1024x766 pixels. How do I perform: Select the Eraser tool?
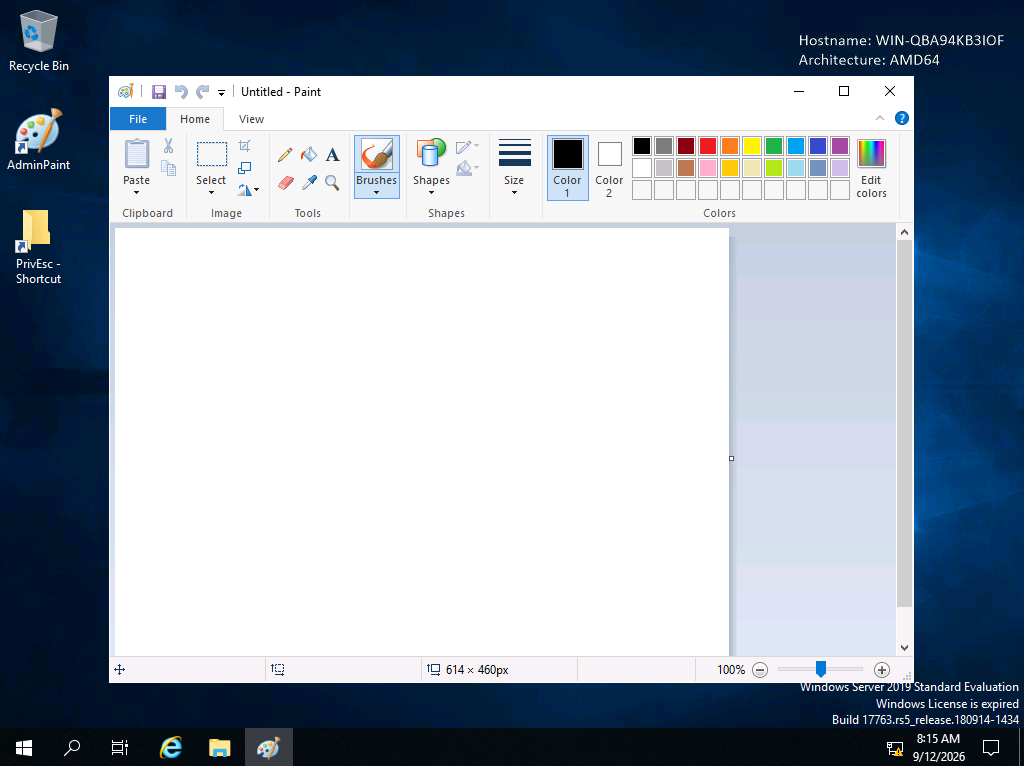coord(285,183)
